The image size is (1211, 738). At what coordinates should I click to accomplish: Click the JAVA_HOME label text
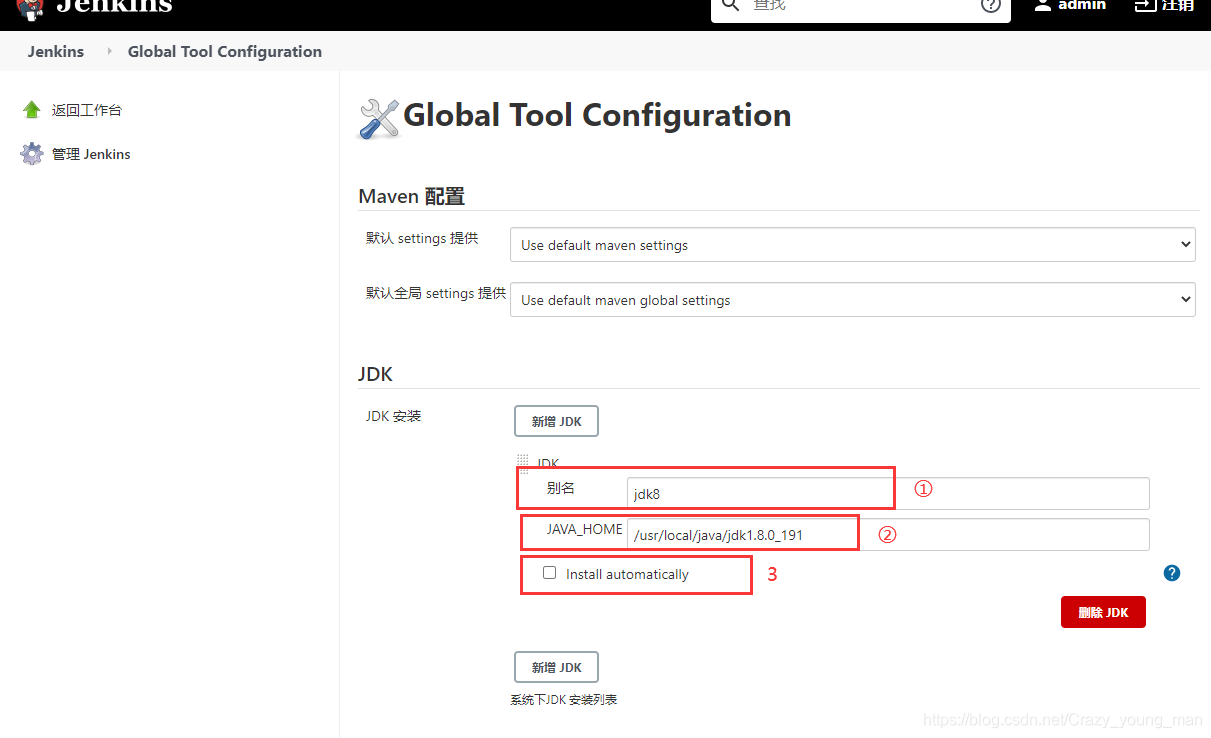click(584, 529)
